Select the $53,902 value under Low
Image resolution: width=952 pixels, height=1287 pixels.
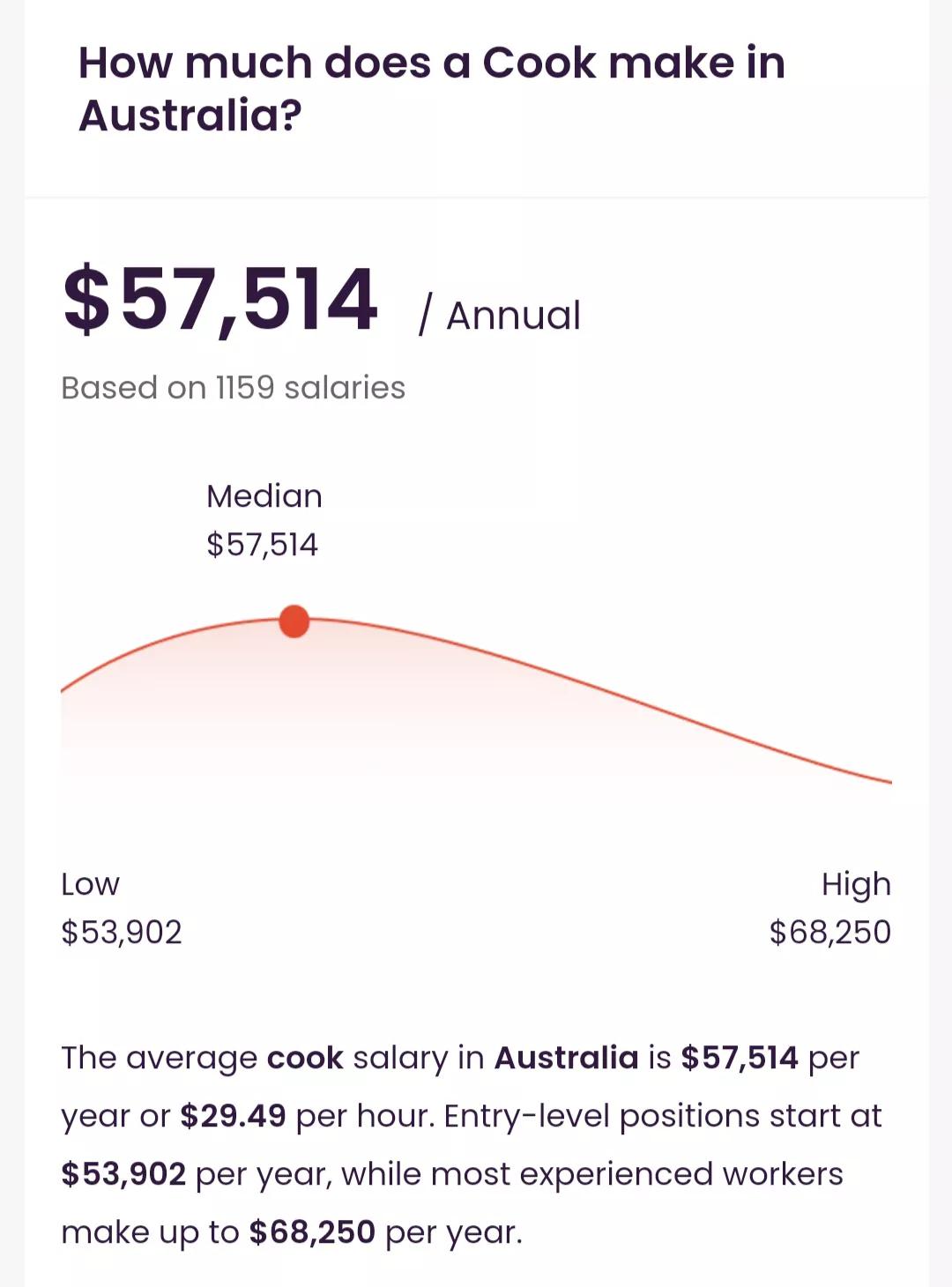pos(122,933)
